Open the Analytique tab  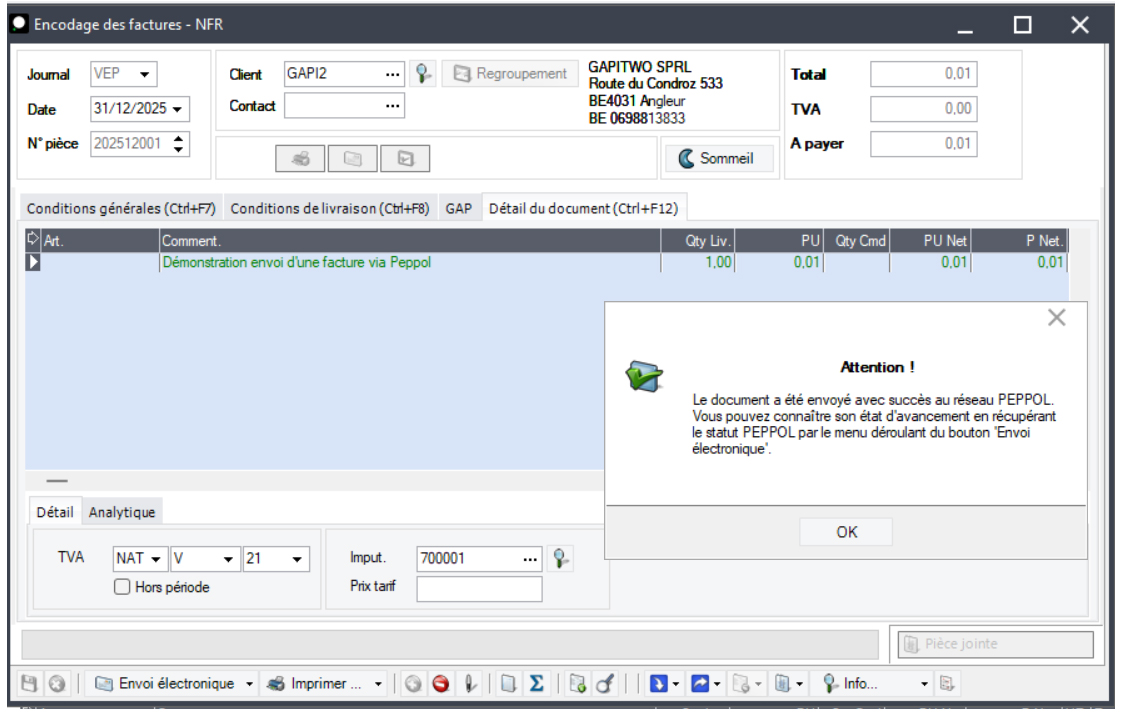pyautogui.click(x=122, y=512)
